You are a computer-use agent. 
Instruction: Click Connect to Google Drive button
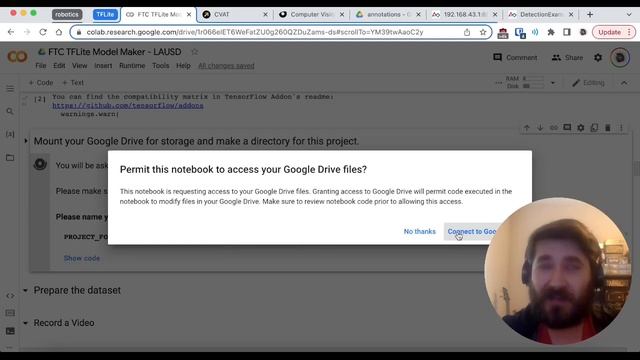pyautogui.click(x=472, y=231)
